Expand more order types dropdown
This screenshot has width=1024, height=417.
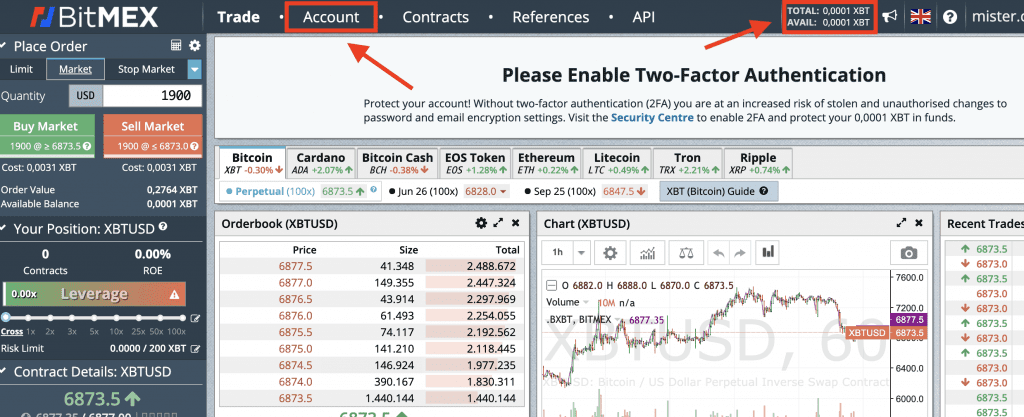tap(195, 69)
